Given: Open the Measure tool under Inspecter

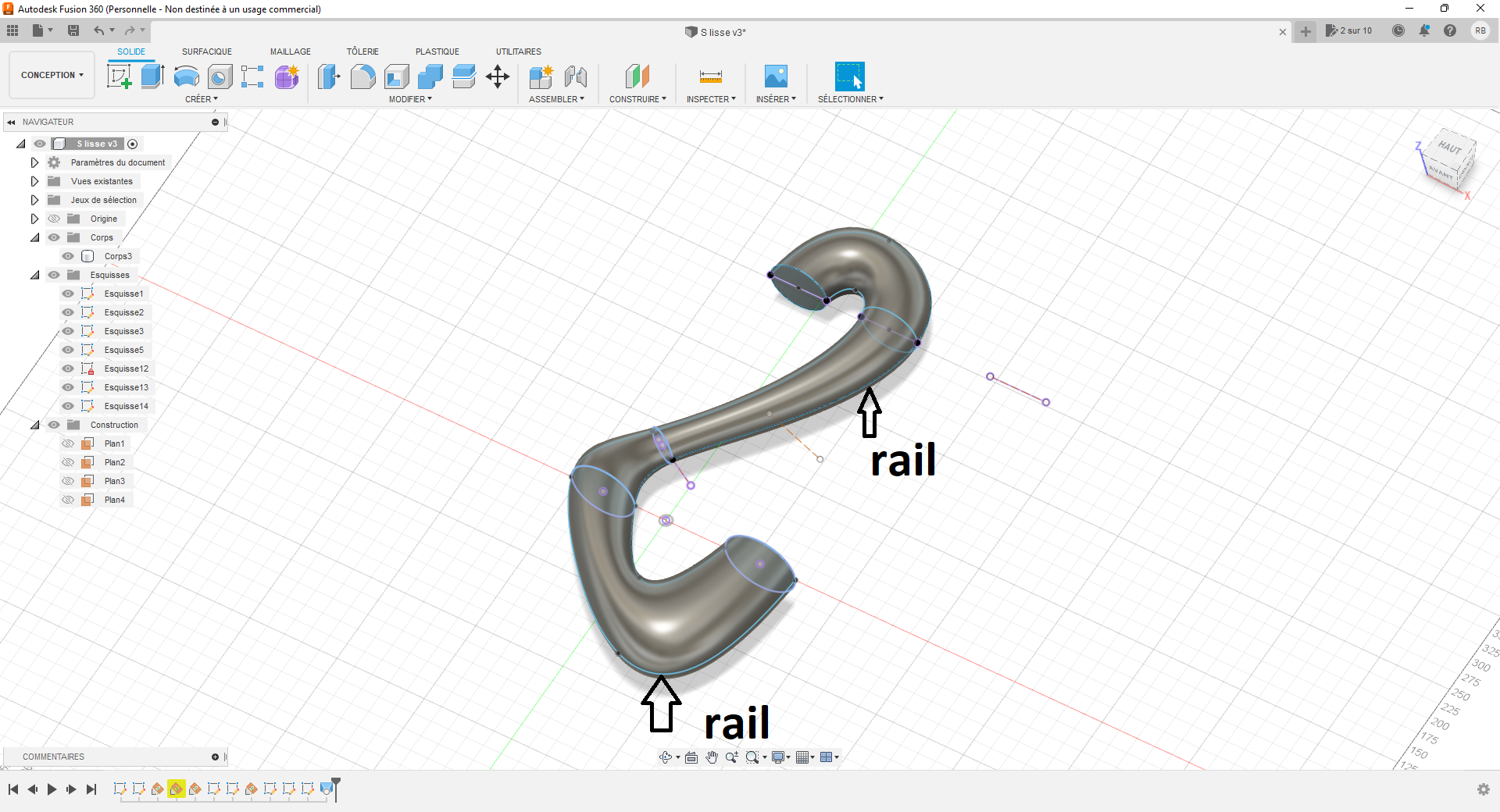Looking at the screenshot, I should (711, 77).
